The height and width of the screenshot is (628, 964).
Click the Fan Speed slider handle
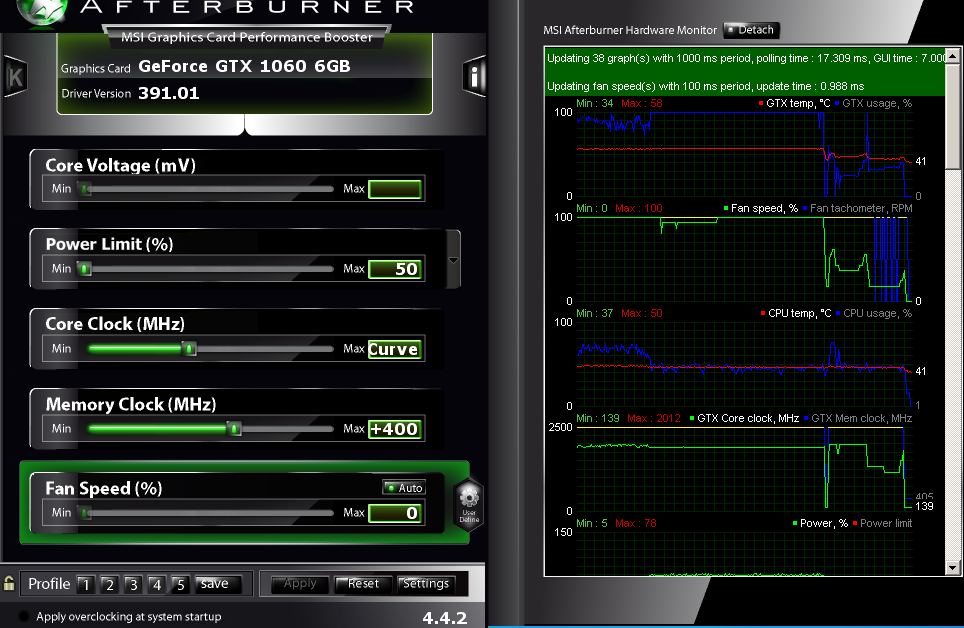(x=85, y=512)
